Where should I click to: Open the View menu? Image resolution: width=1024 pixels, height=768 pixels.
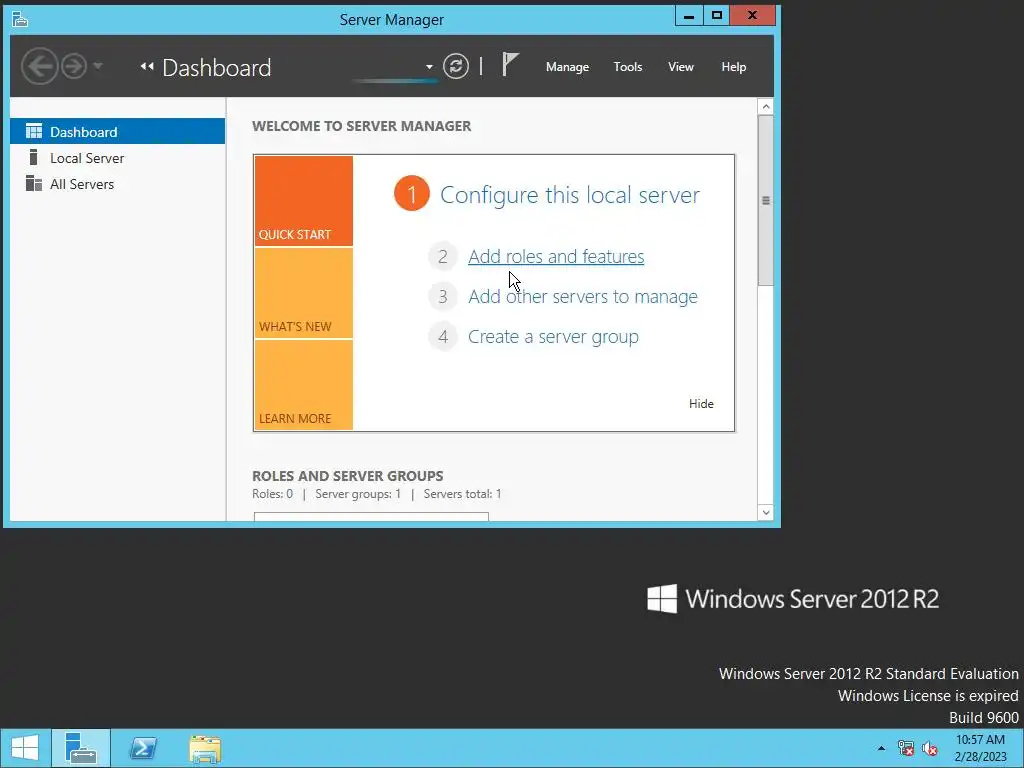pos(680,67)
